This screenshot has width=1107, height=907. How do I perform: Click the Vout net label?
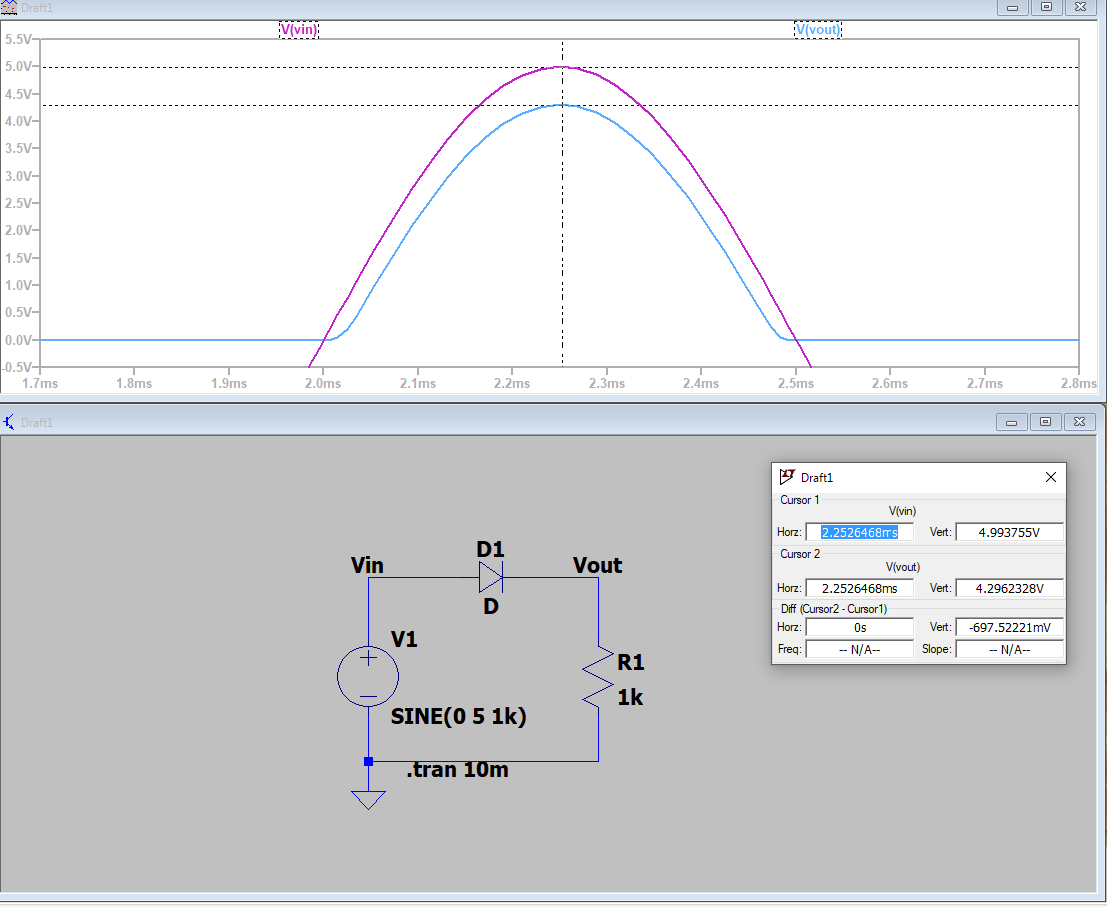pos(597,565)
